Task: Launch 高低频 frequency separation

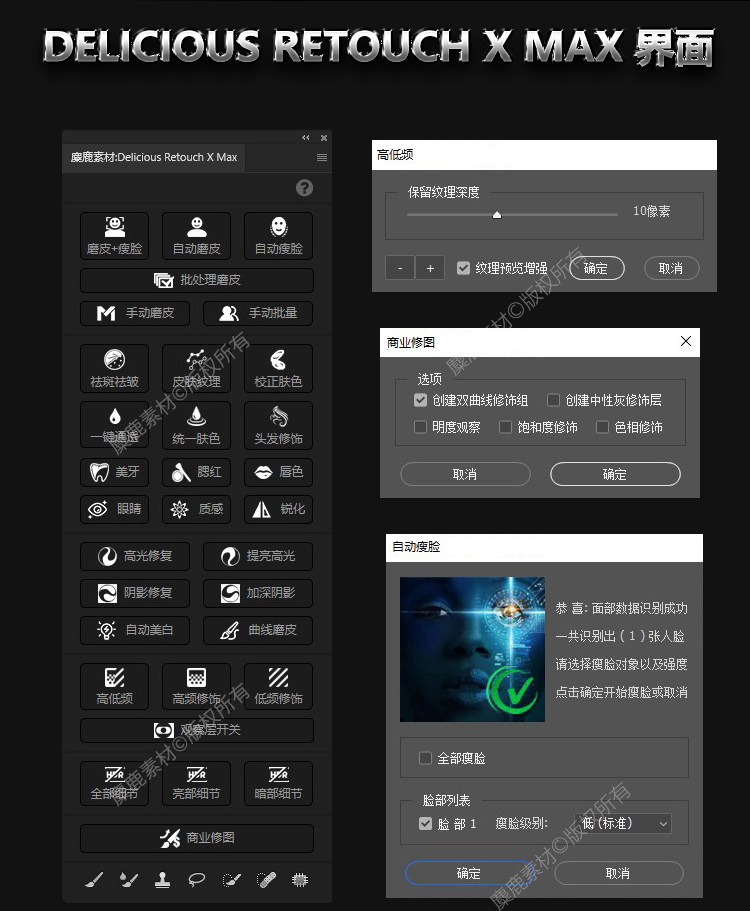Action: click(x=114, y=686)
